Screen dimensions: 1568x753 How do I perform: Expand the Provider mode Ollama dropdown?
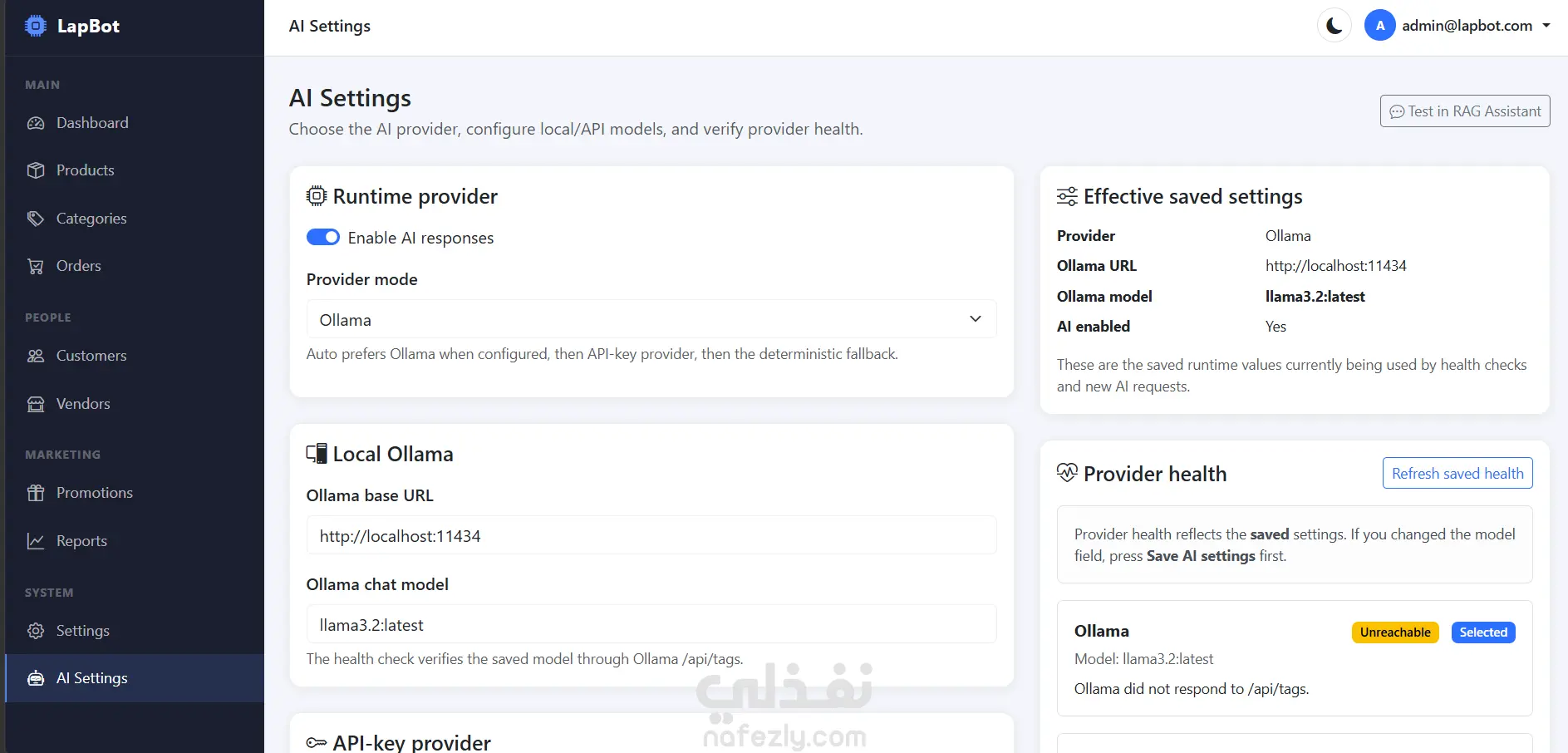[x=651, y=319]
